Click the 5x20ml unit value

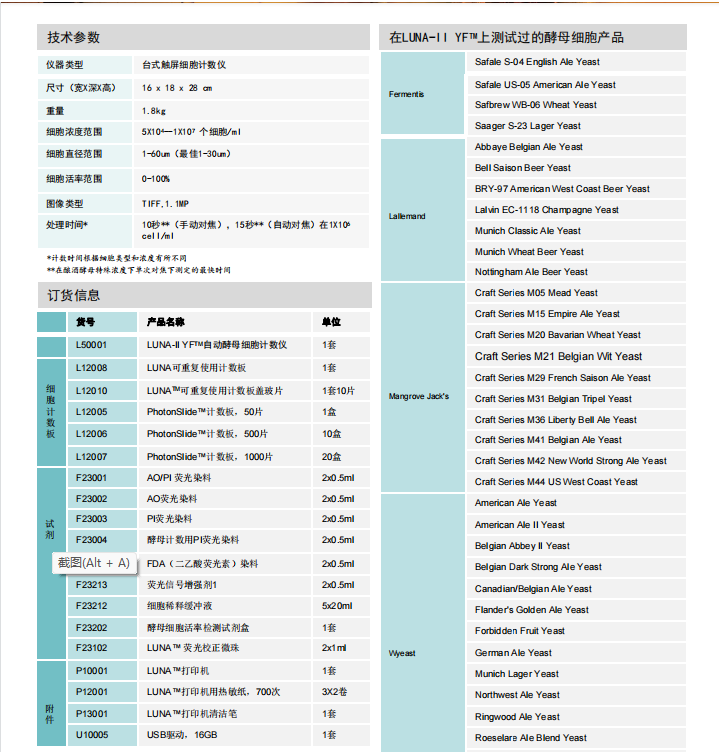click(x=337, y=606)
